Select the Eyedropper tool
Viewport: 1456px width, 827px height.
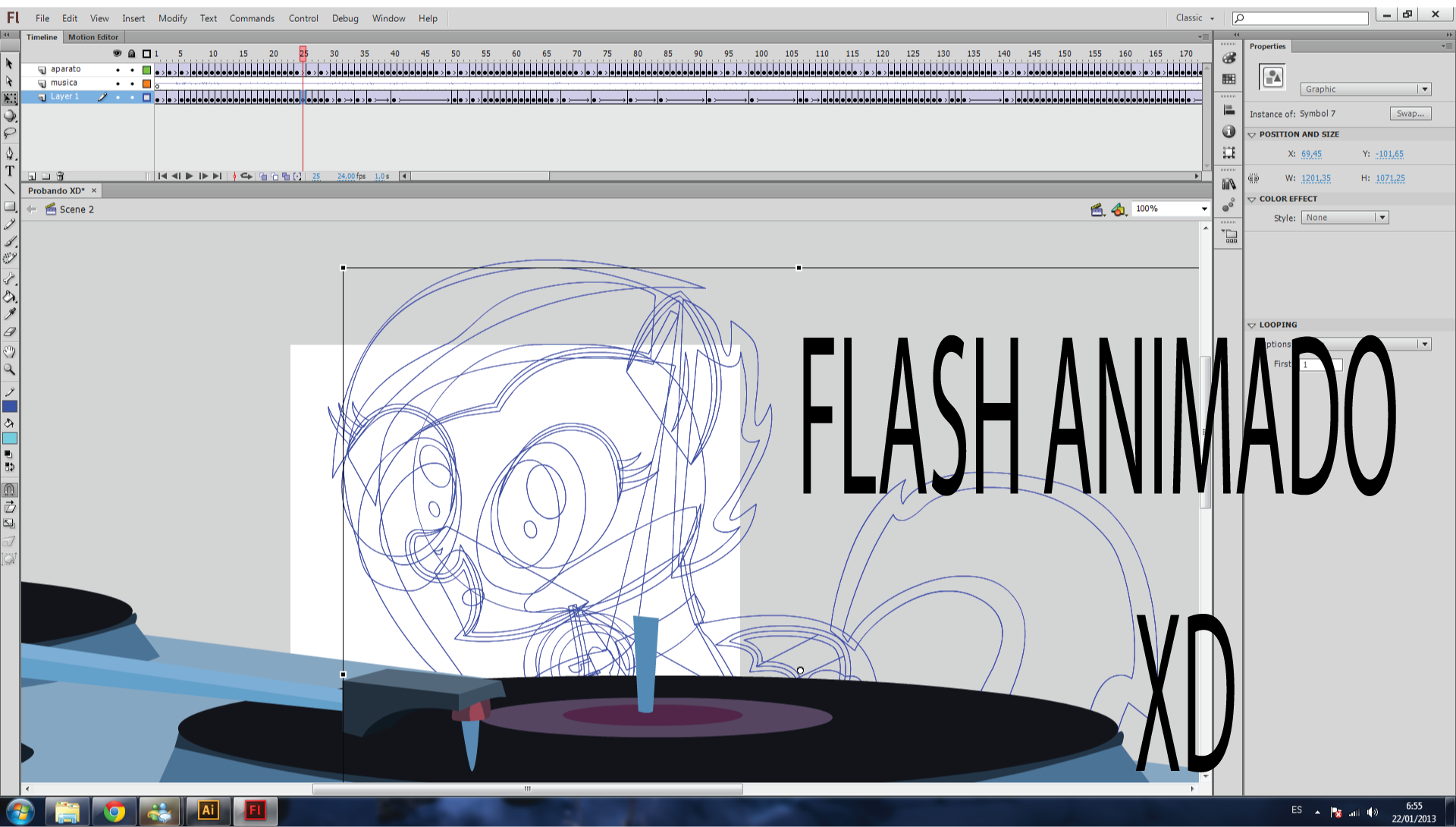click(x=9, y=314)
